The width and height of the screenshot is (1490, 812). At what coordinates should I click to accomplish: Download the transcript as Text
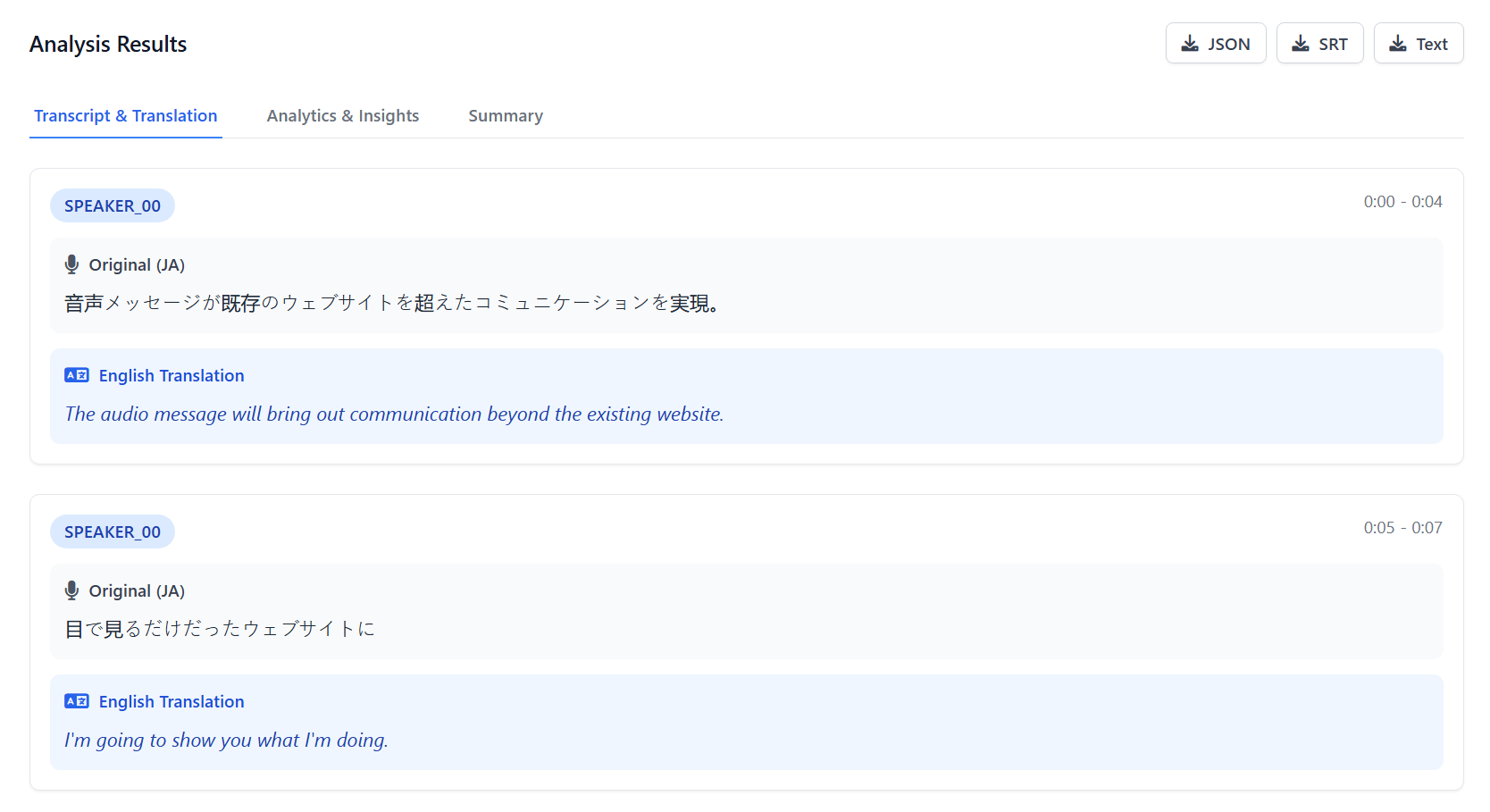click(1419, 42)
